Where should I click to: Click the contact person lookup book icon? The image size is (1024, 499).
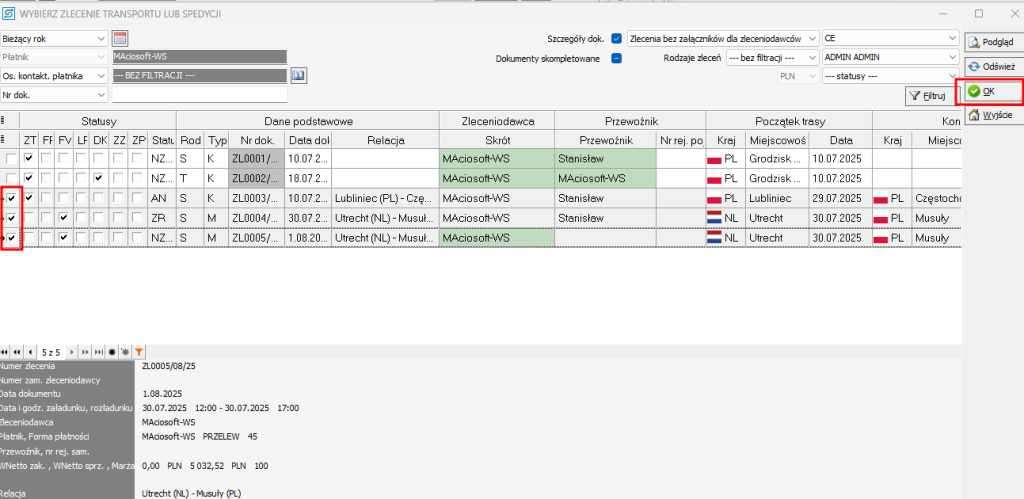pos(298,76)
